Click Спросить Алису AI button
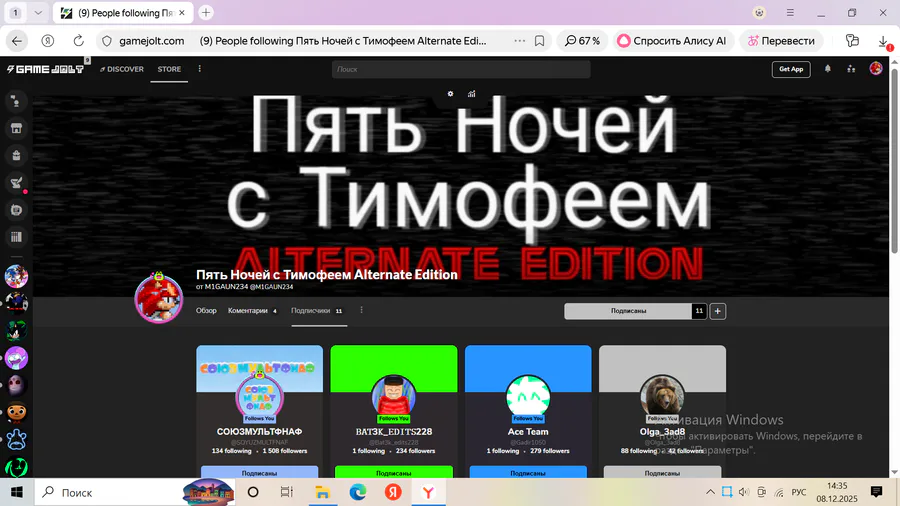This screenshot has width=900, height=506. 672,41
